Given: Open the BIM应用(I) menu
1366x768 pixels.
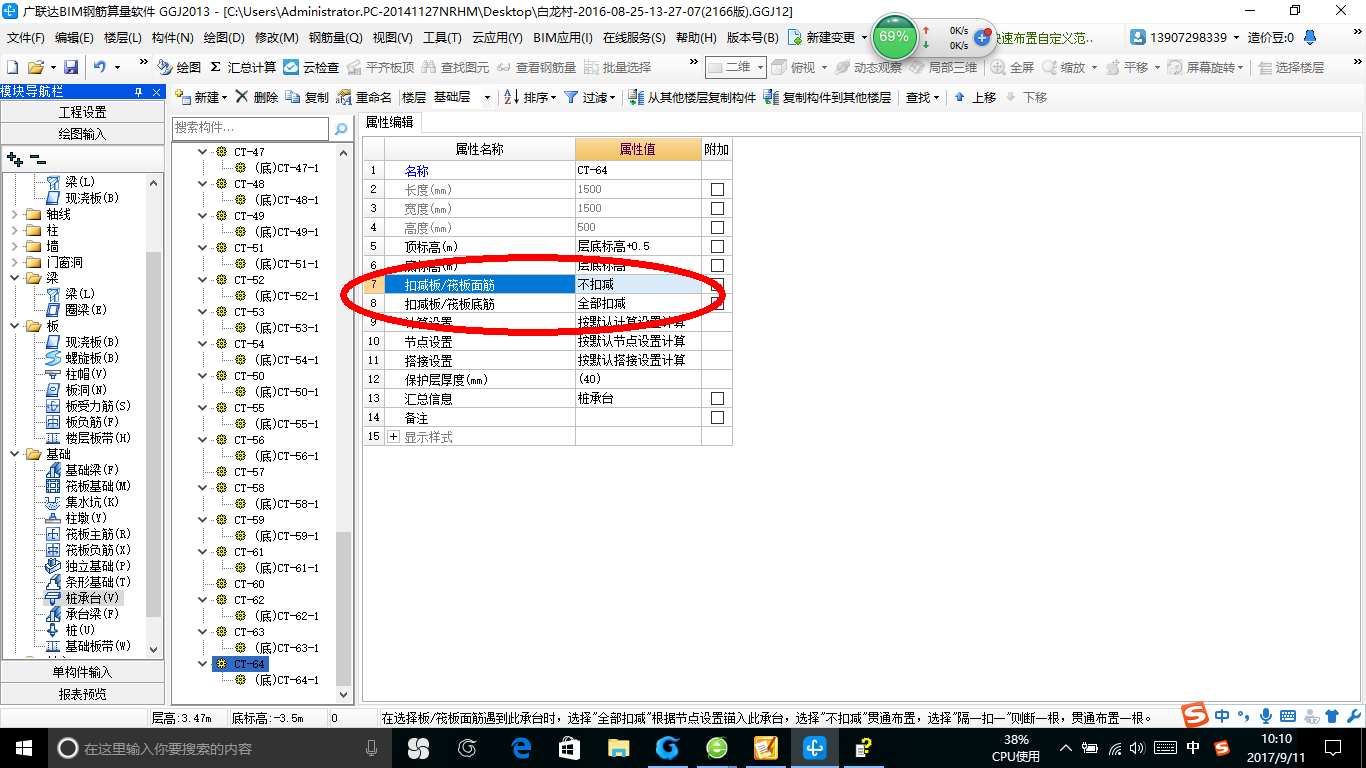Looking at the screenshot, I should [x=563, y=37].
